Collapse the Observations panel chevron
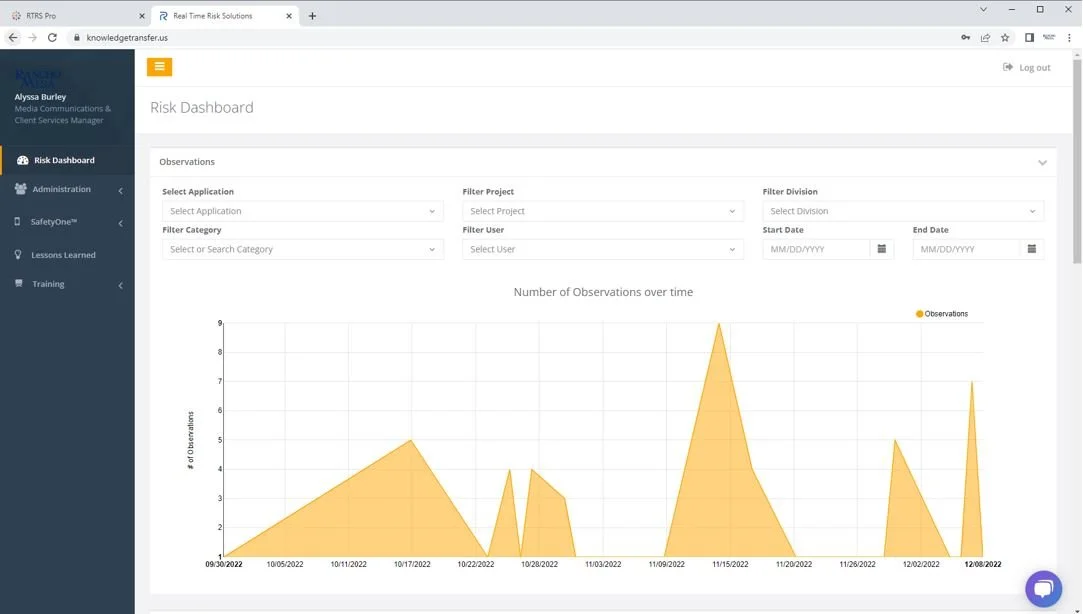This screenshot has width=1083, height=614. point(1042,162)
